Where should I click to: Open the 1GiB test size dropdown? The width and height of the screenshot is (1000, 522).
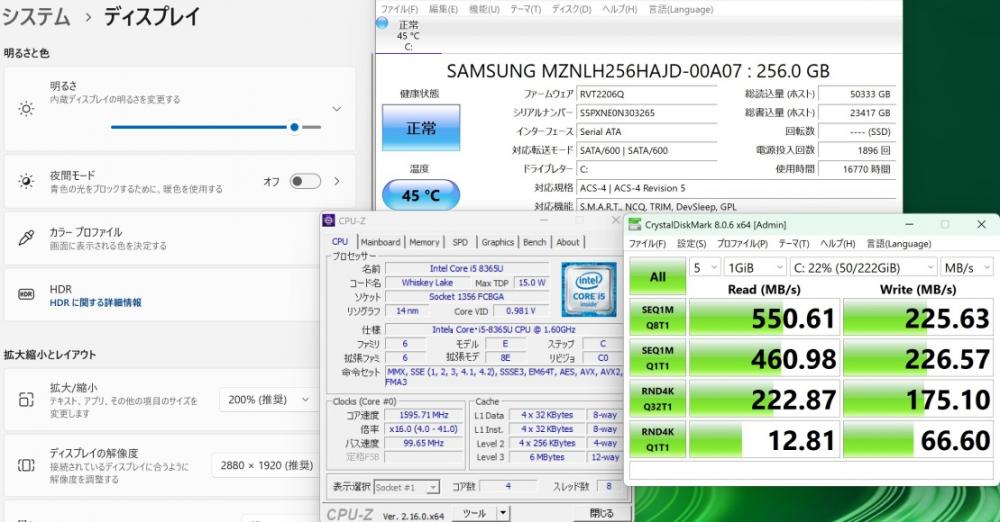pos(755,268)
